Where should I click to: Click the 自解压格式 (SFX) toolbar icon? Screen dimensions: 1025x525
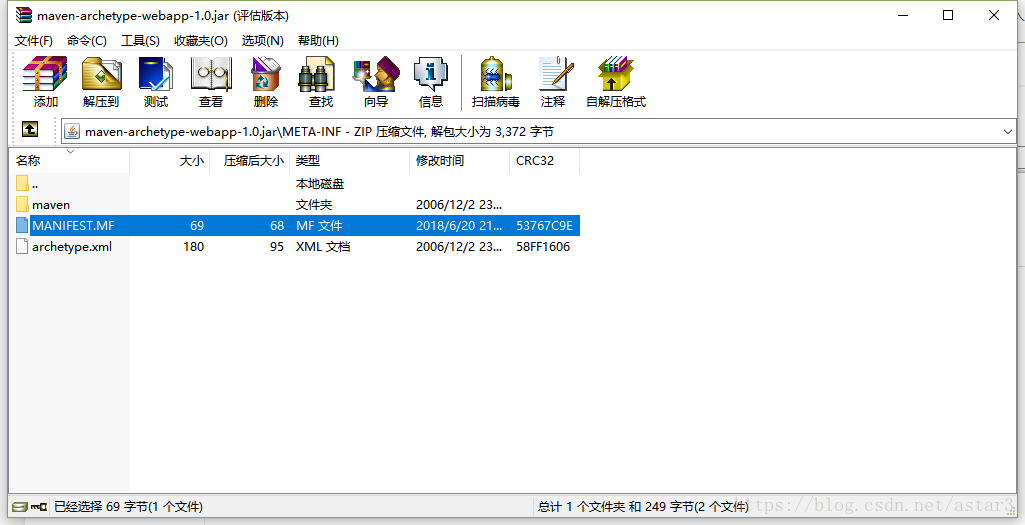(x=615, y=74)
